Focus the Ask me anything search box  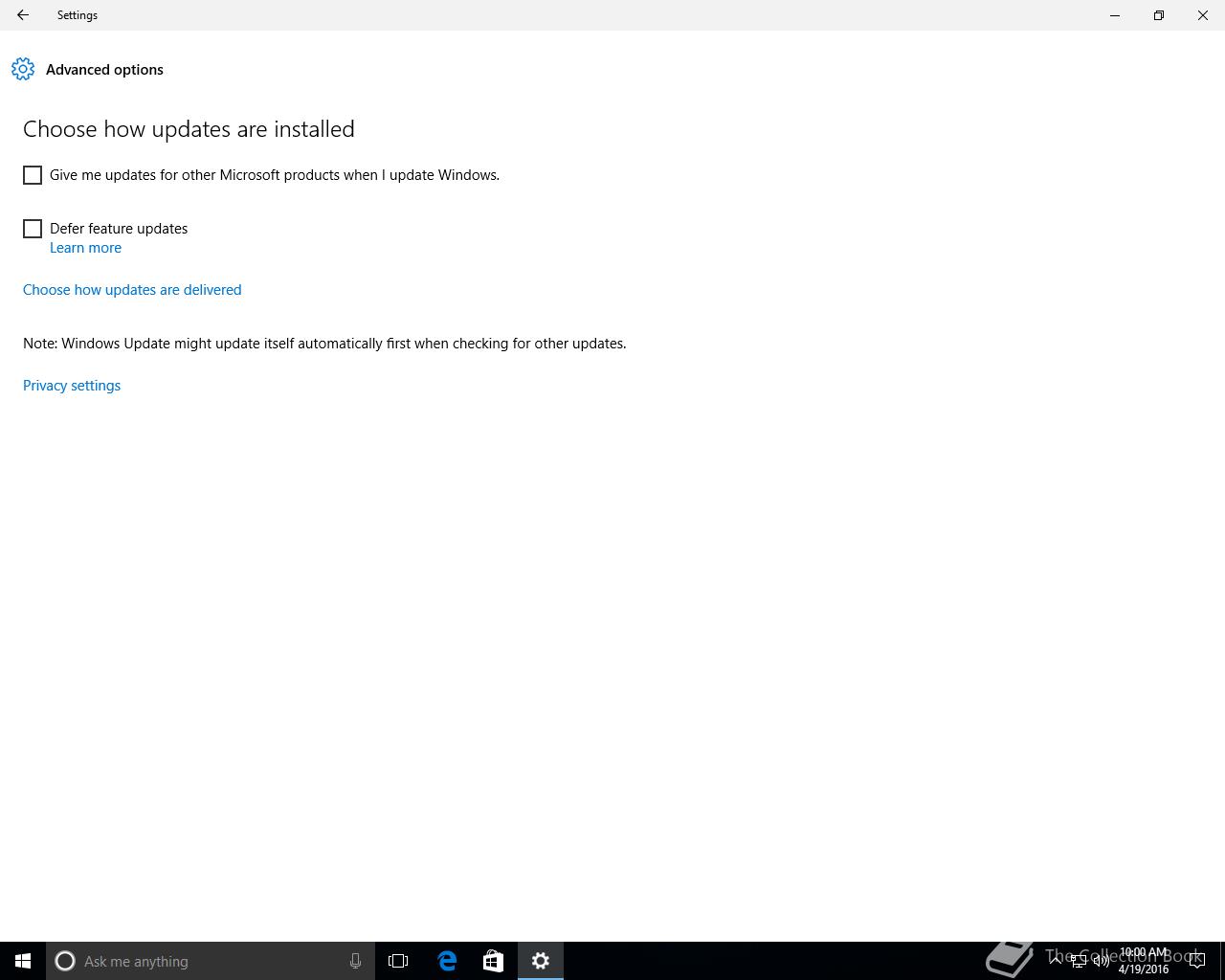[210, 961]
